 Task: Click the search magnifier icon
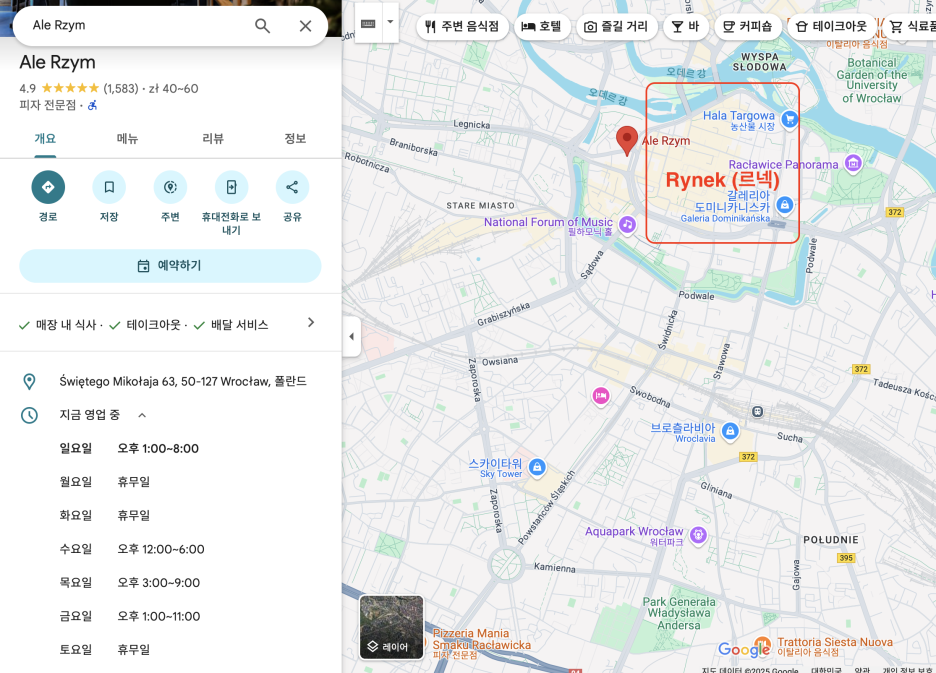click(x=263, y=26)
